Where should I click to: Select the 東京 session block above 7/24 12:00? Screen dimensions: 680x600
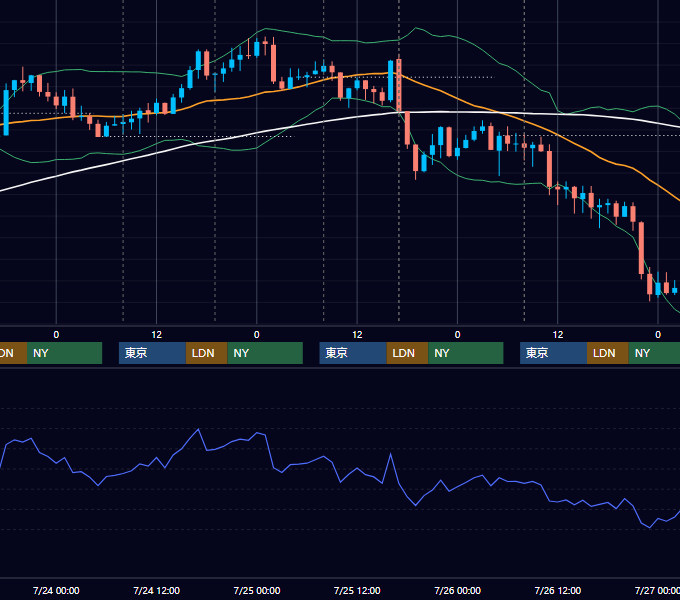click(153, 353)
